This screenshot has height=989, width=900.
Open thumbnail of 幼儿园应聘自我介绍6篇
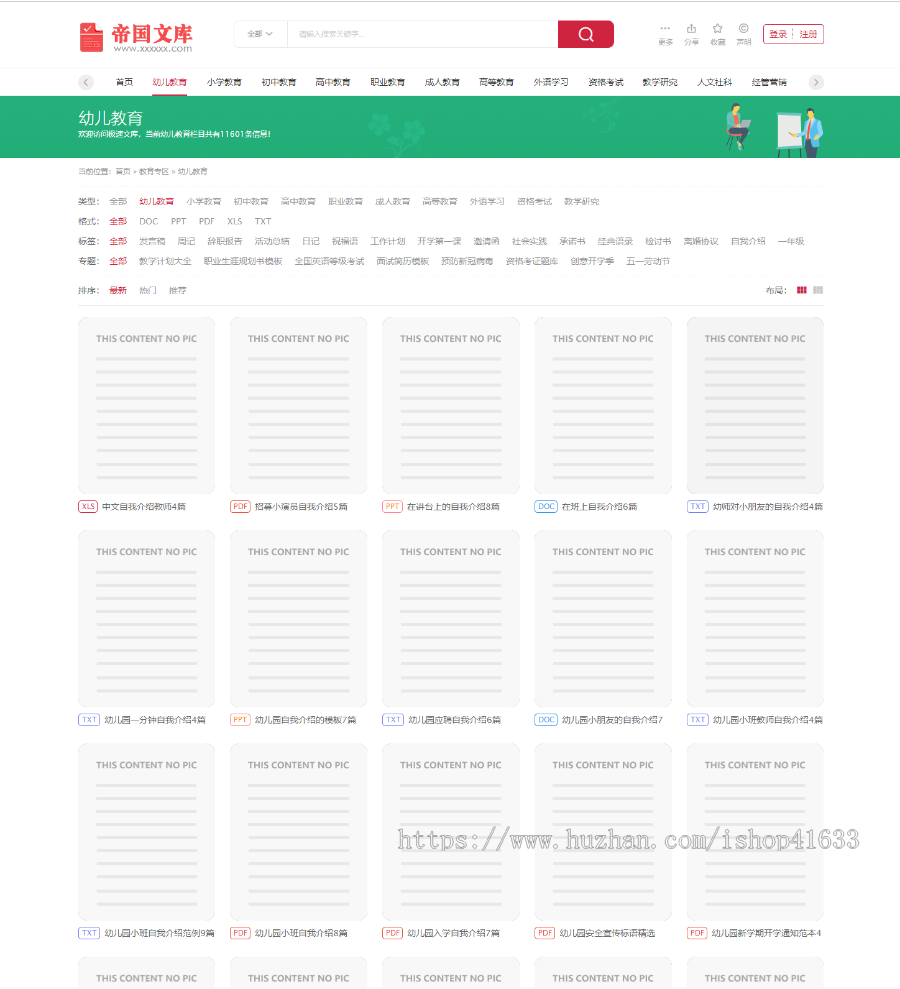pyautogui.click(x=451, y=619)
